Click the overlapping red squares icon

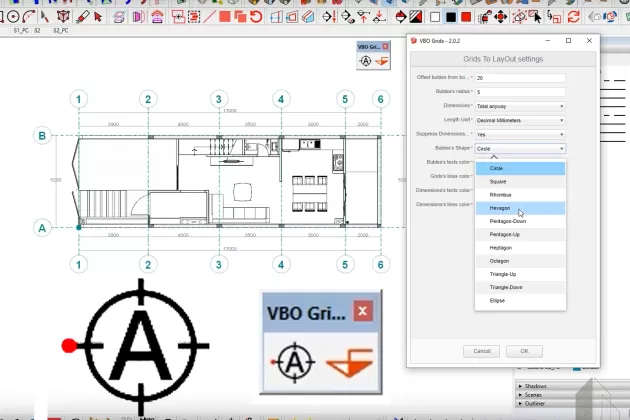point(240,17)
